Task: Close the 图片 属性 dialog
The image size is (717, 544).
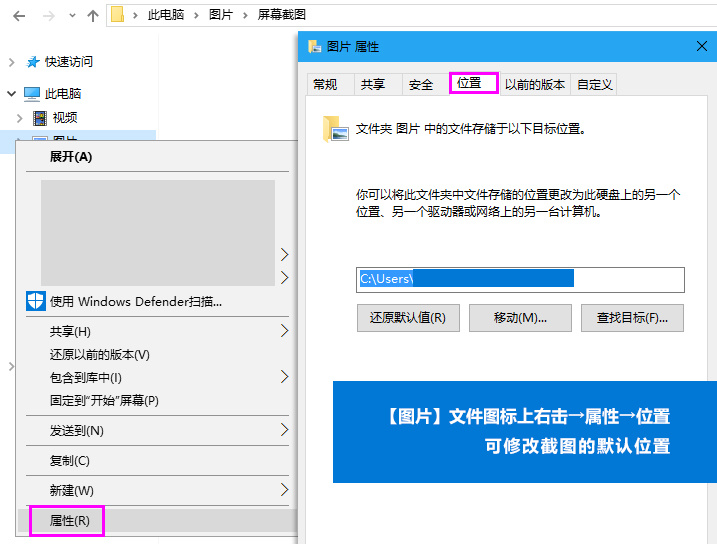Action: [702, 46]
